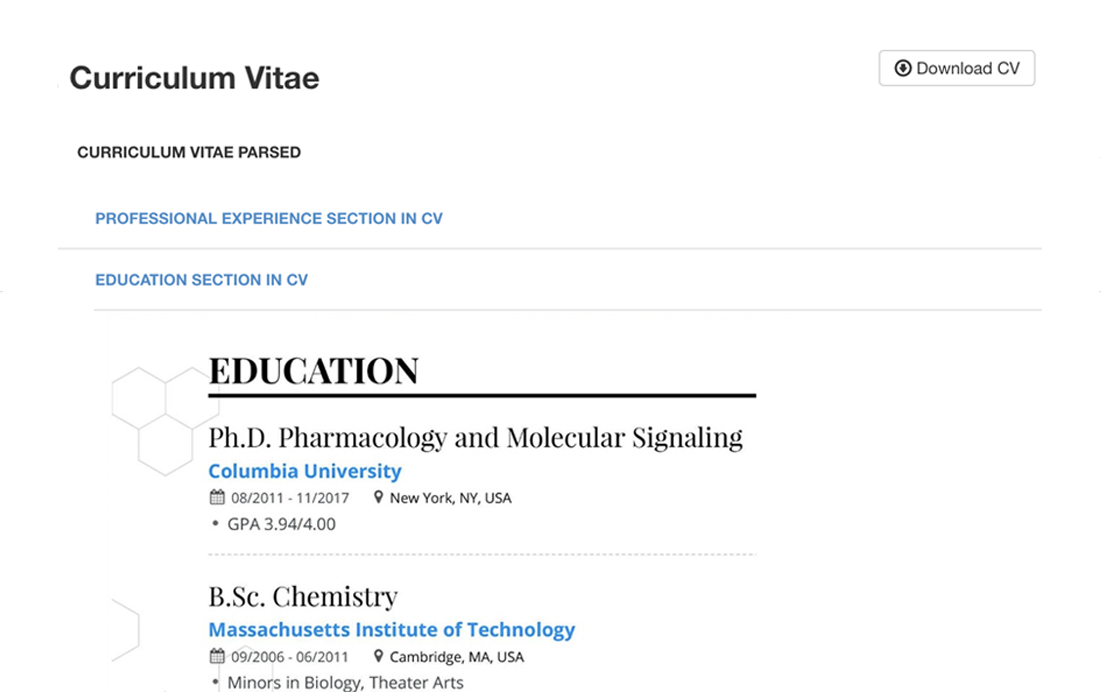1101x692 pixels.
Task: Click the partial hexagon graphic near B.Sc. Chemistry
Action: [124, 630]
